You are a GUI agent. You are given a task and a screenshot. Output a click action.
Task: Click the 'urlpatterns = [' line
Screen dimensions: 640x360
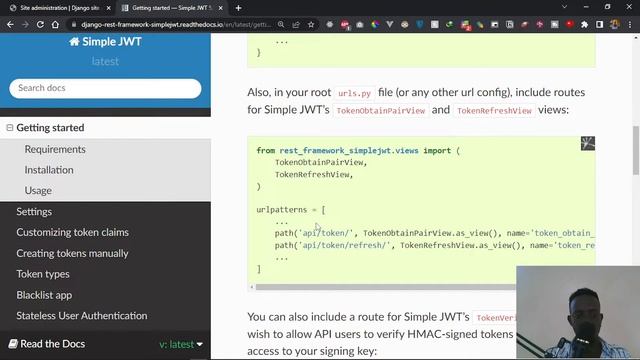click(x=291, y=210)
